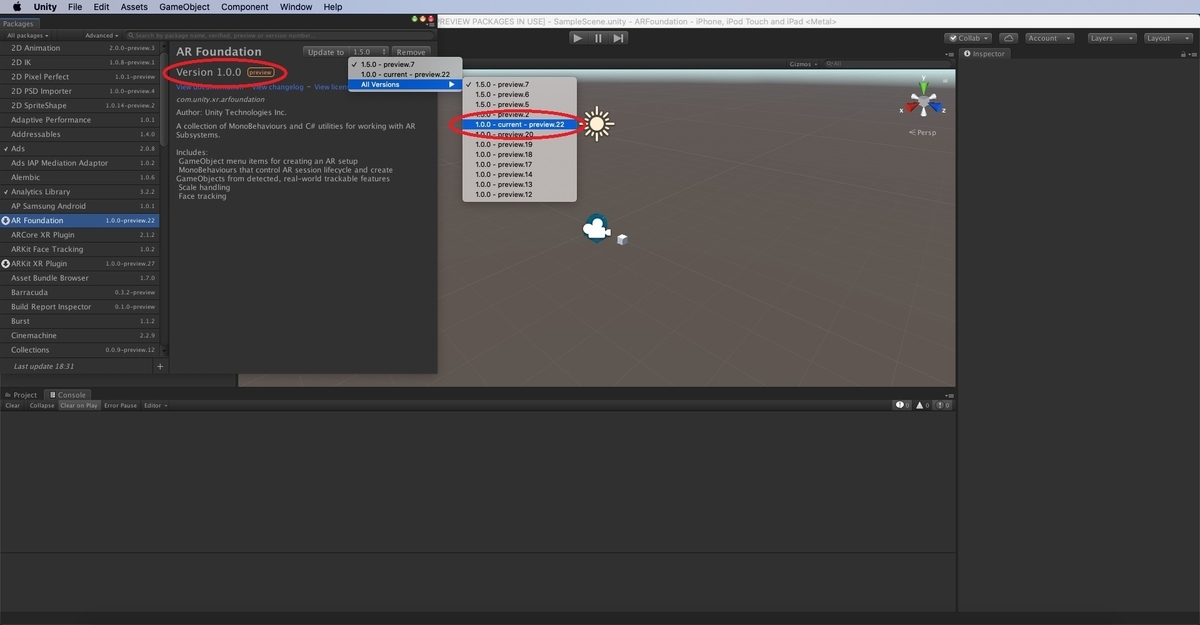
Task: Open the Unity application menu
Action: (45, 7)
